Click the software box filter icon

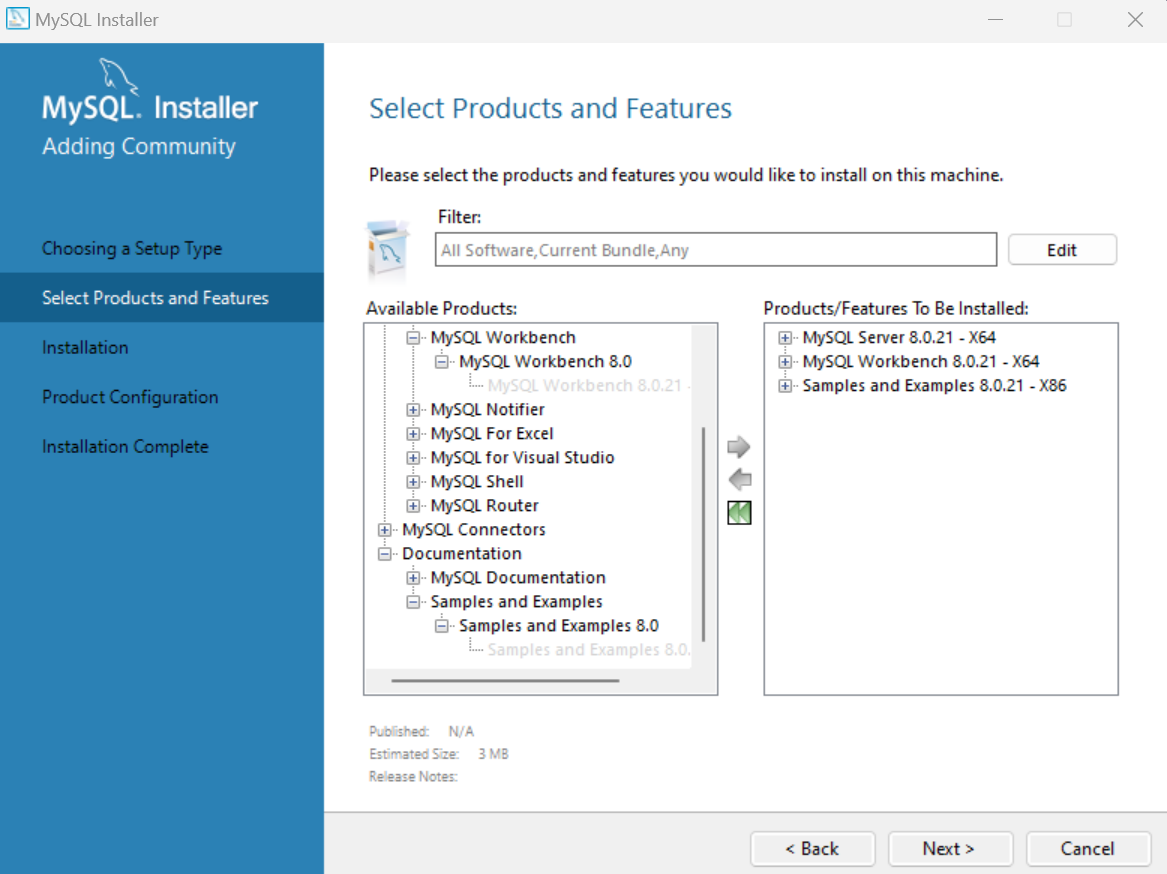tap(389, 249)
